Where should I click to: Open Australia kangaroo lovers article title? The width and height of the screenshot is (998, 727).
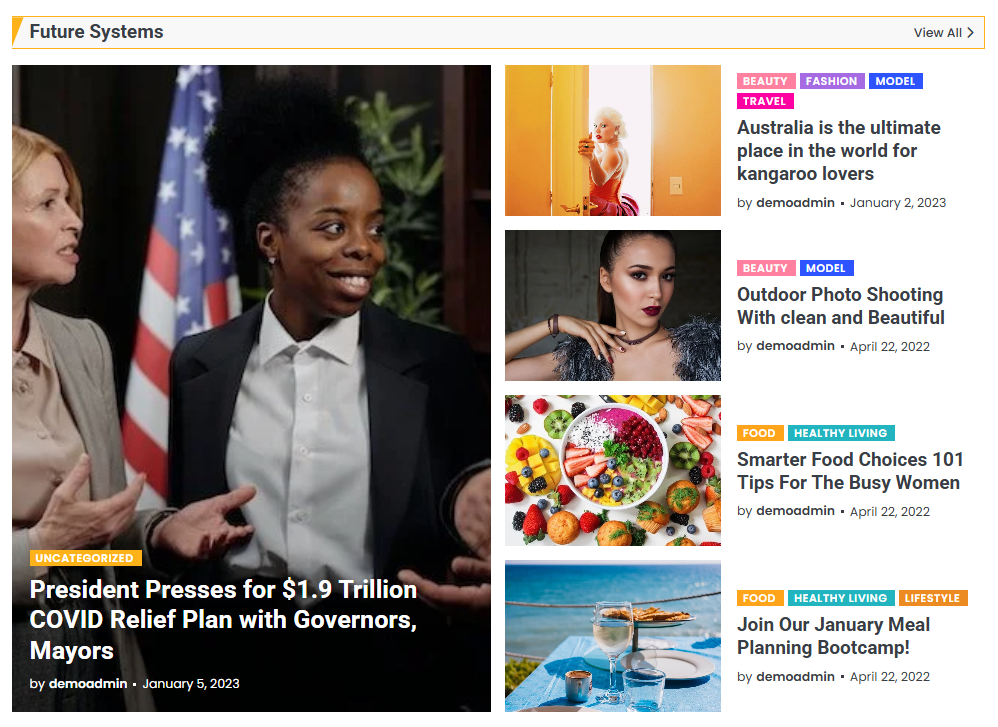838,151
